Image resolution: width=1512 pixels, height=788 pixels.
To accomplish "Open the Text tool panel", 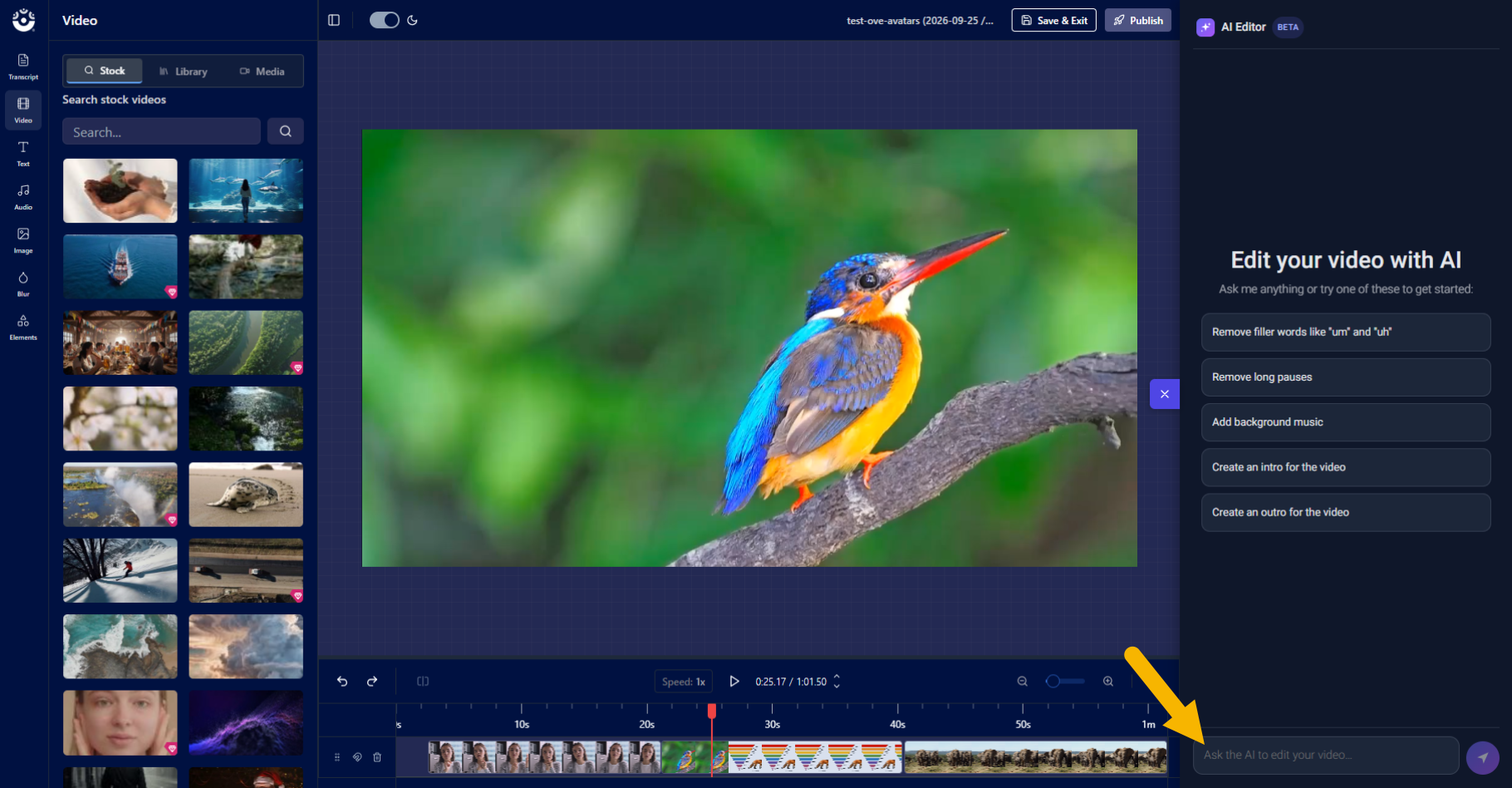I will (23, 153).
